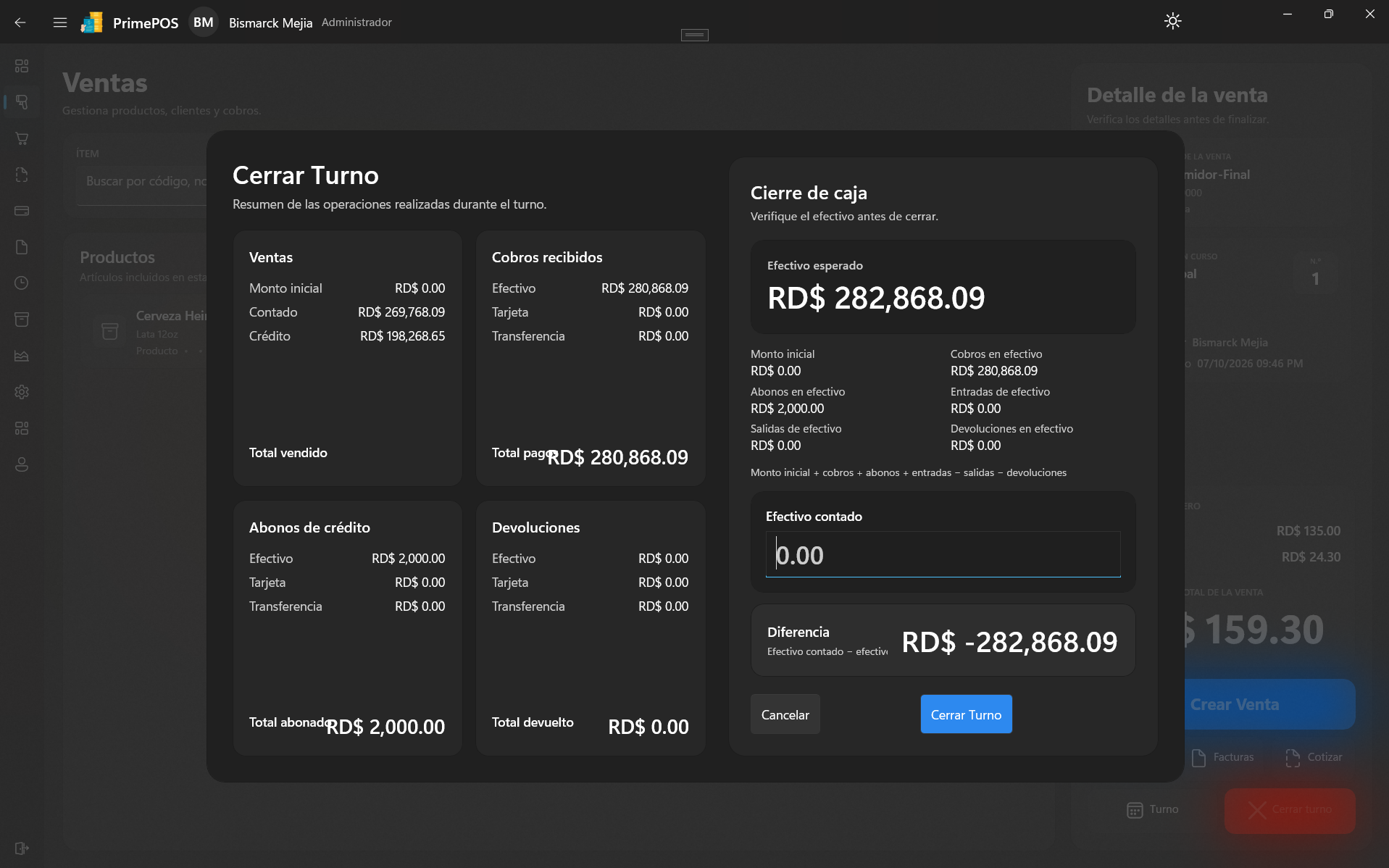Open the BM user avatar

(204, 22)
